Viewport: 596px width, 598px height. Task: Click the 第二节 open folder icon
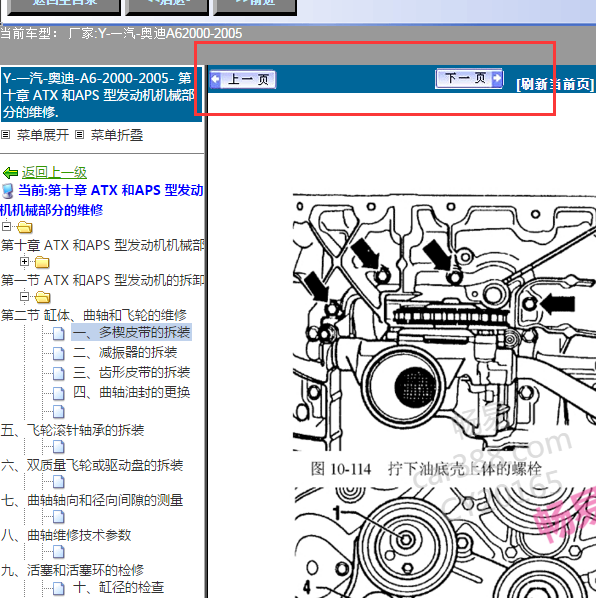point(42,297)
